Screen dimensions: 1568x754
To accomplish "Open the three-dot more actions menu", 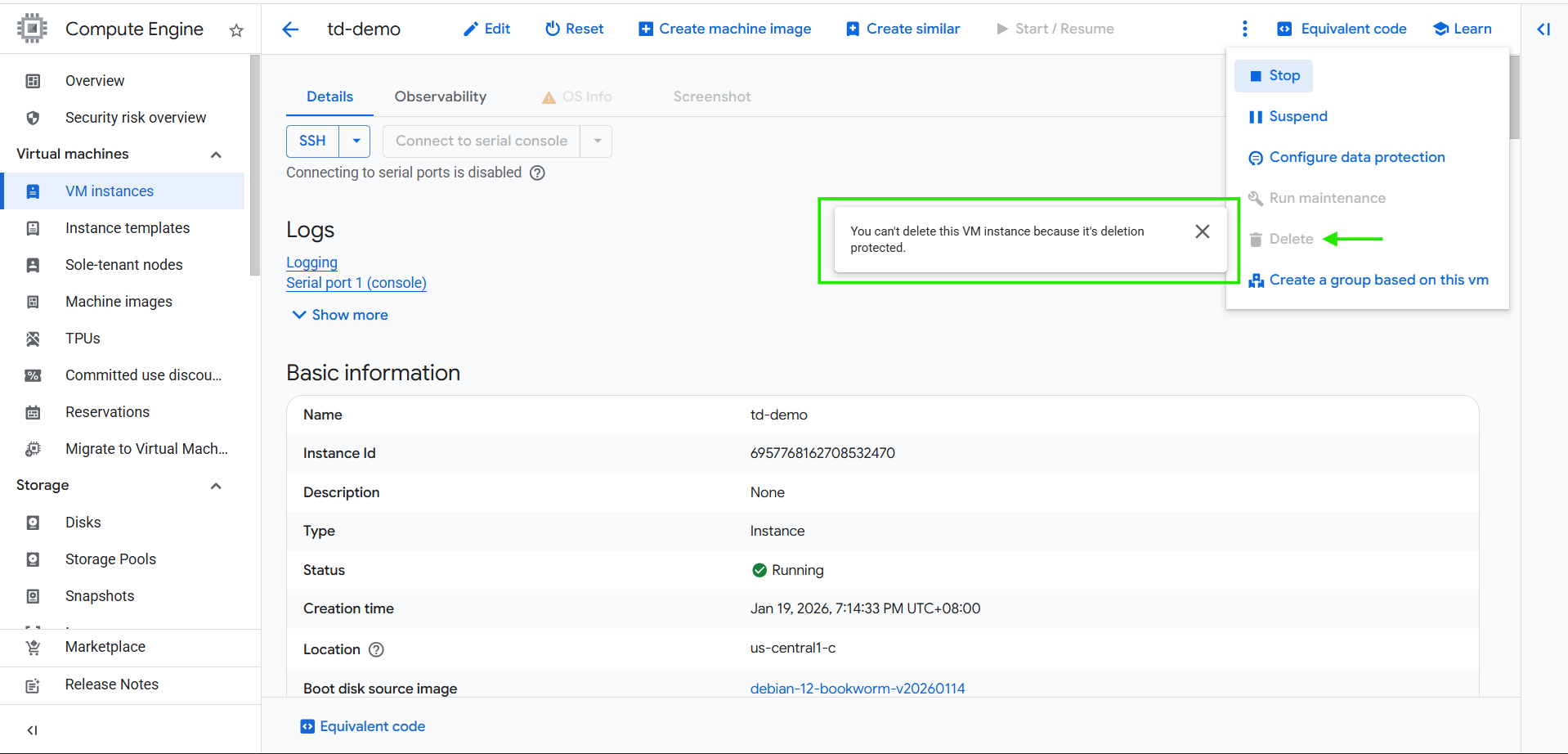I will tap(1244, 29).
